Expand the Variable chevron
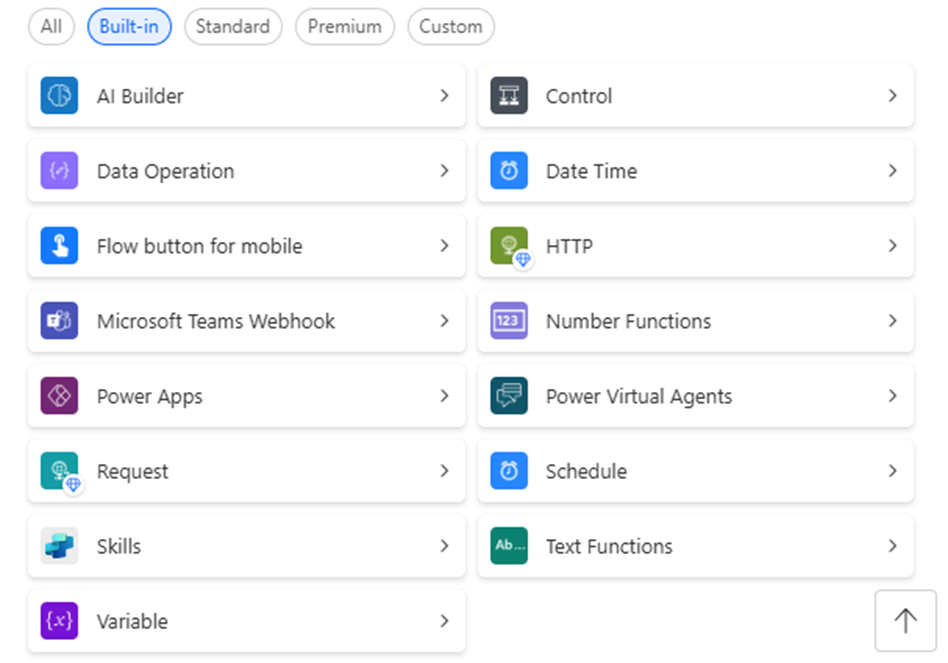Screen dimensions: 948x663 click(x=444, y=620)
